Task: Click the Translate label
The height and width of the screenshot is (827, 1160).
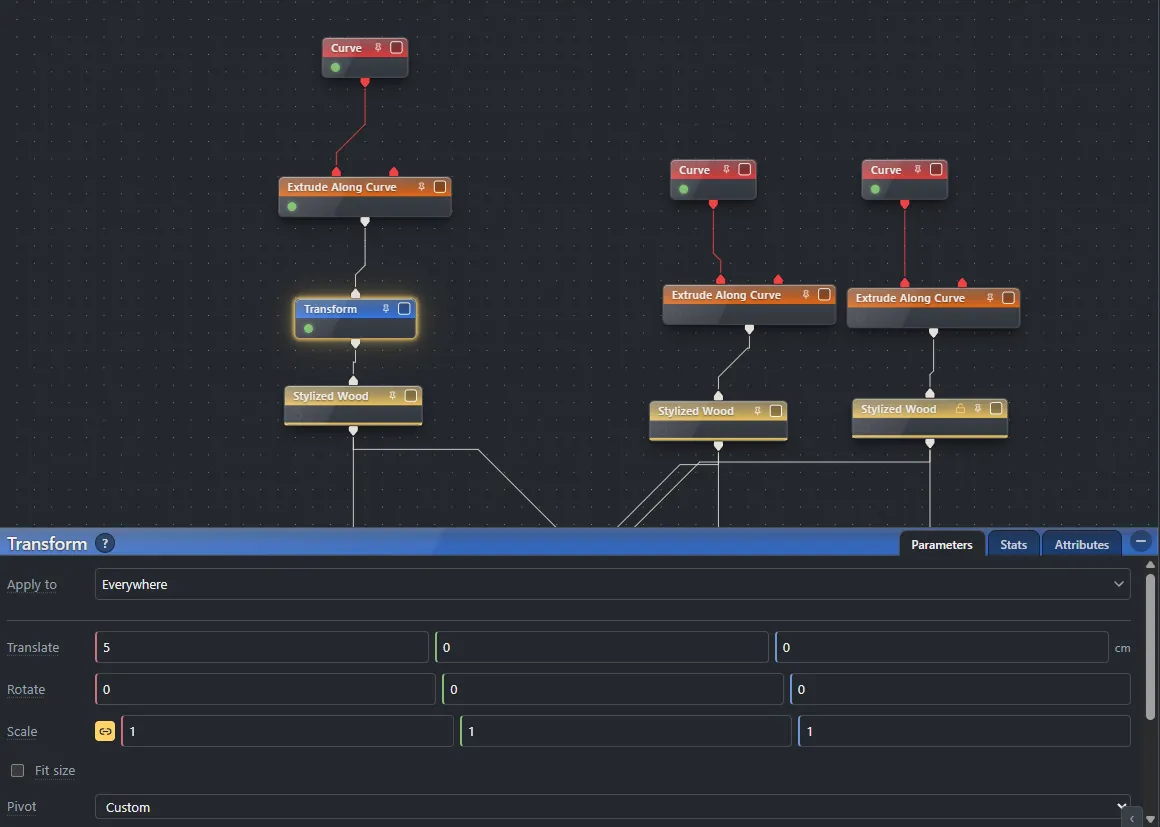Action: click(33, 647)
